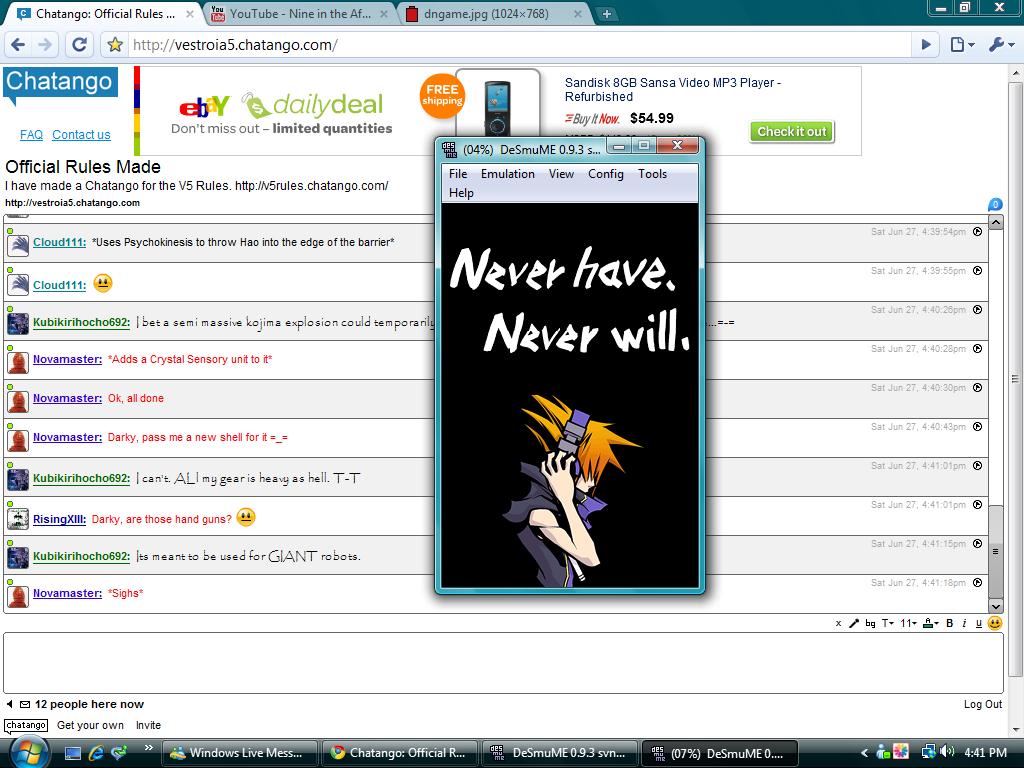The width and height of the screenshot is (1024, 768).
Task: Click the Go arrow beside address bar
Action: (926, 44)
